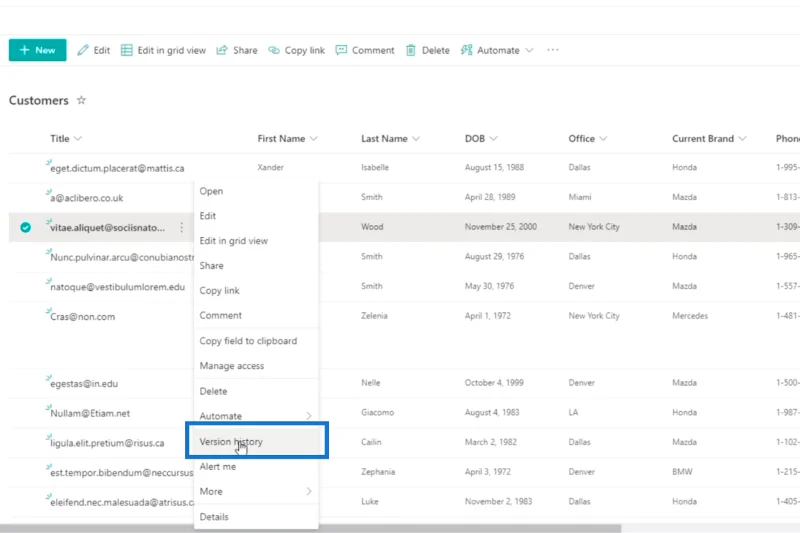Viewport: 800px width, 533px height.
Task: Click the Nunc.pulvinar.arcu title link
Action: pyautogui.click(x=121, y=258)
